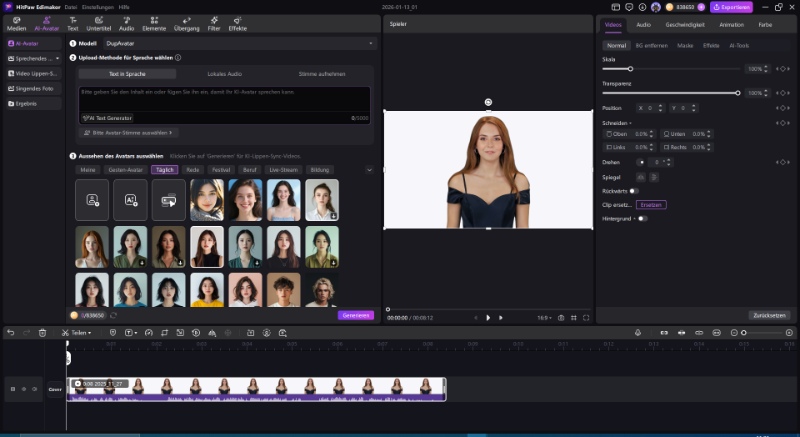Switch to the Farbe tab
The width and height of the screenshot is (800, 437).
[765, 24]
